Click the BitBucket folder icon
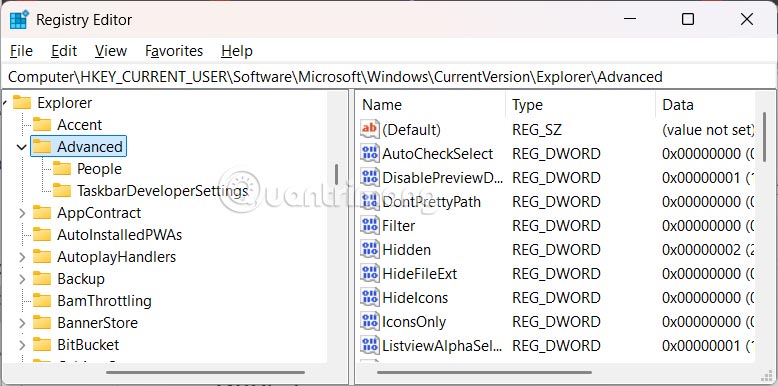The height and width of the screenshot is (386, 778). [x=42, y=344]
